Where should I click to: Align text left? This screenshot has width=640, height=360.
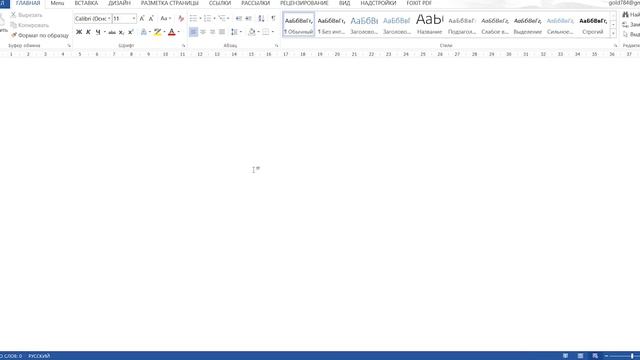tap(193, 32)
